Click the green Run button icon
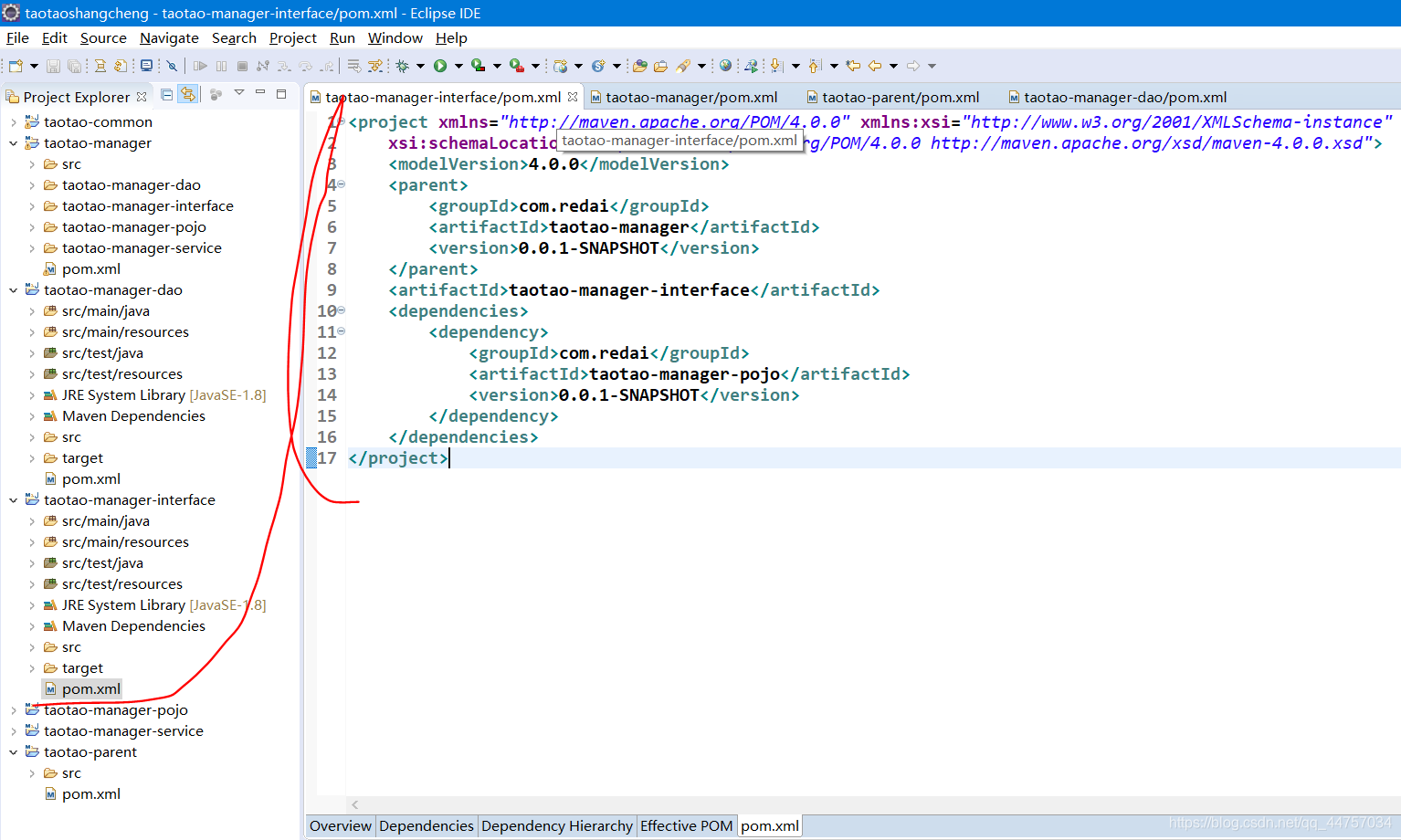This screenshot has height=840, width=1401. click(440, 66)
